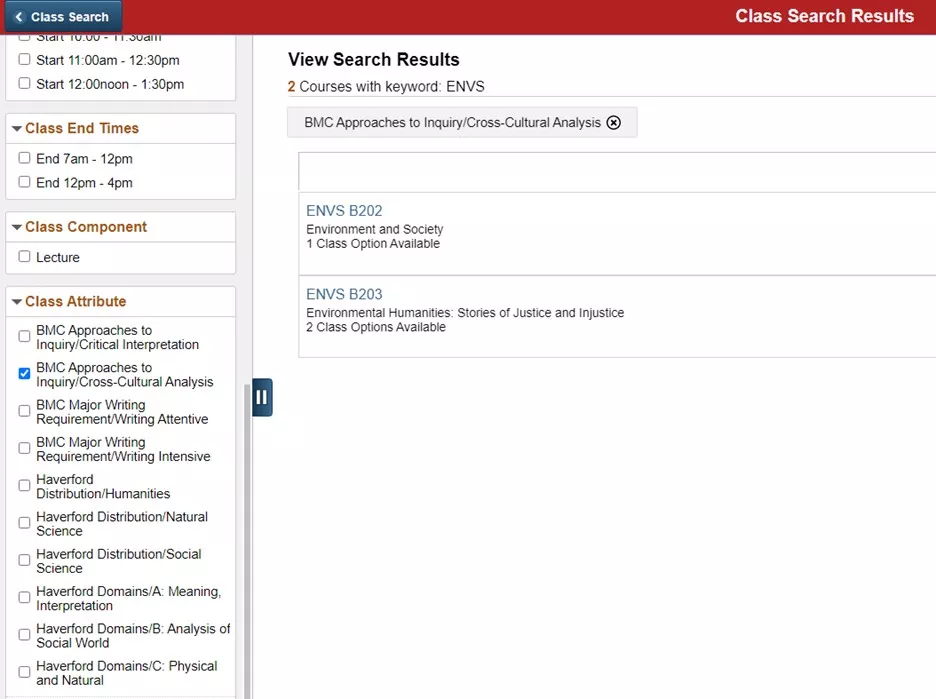Tick Start 12:00noon - 1:30pm checkbox

pyautogui.click(x=24, y=84)
